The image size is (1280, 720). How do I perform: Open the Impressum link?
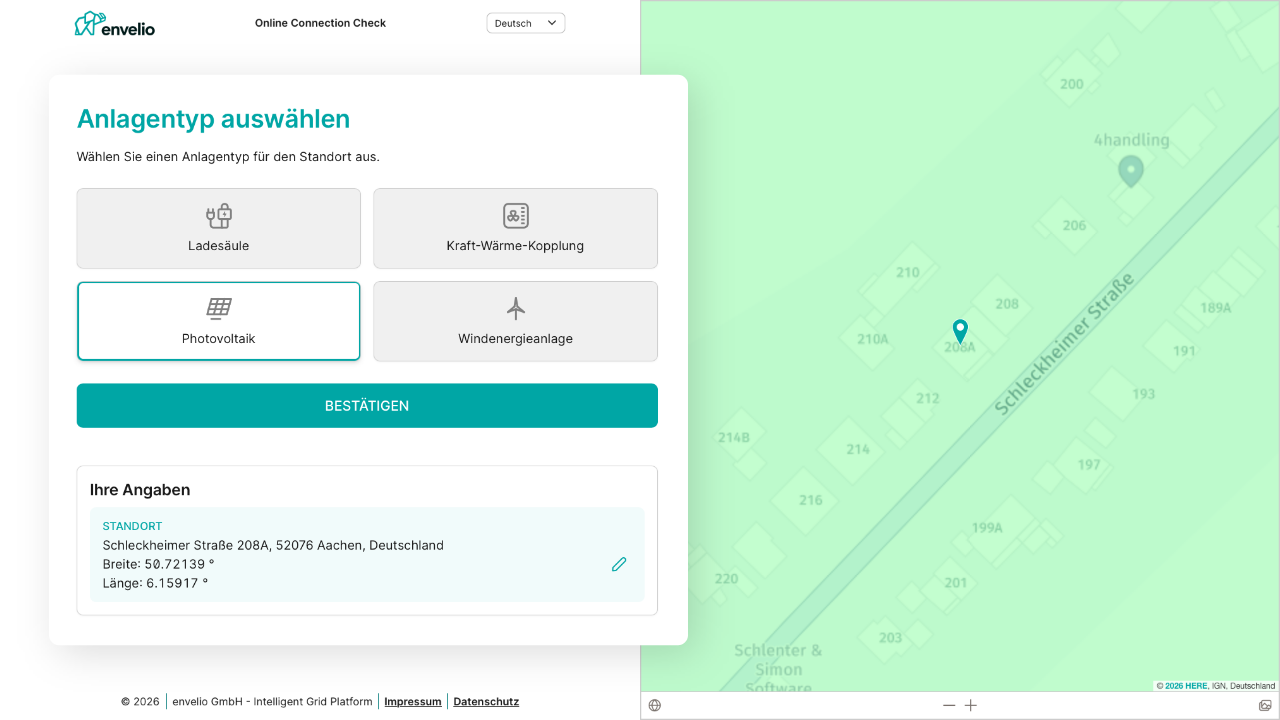(412, 702)
